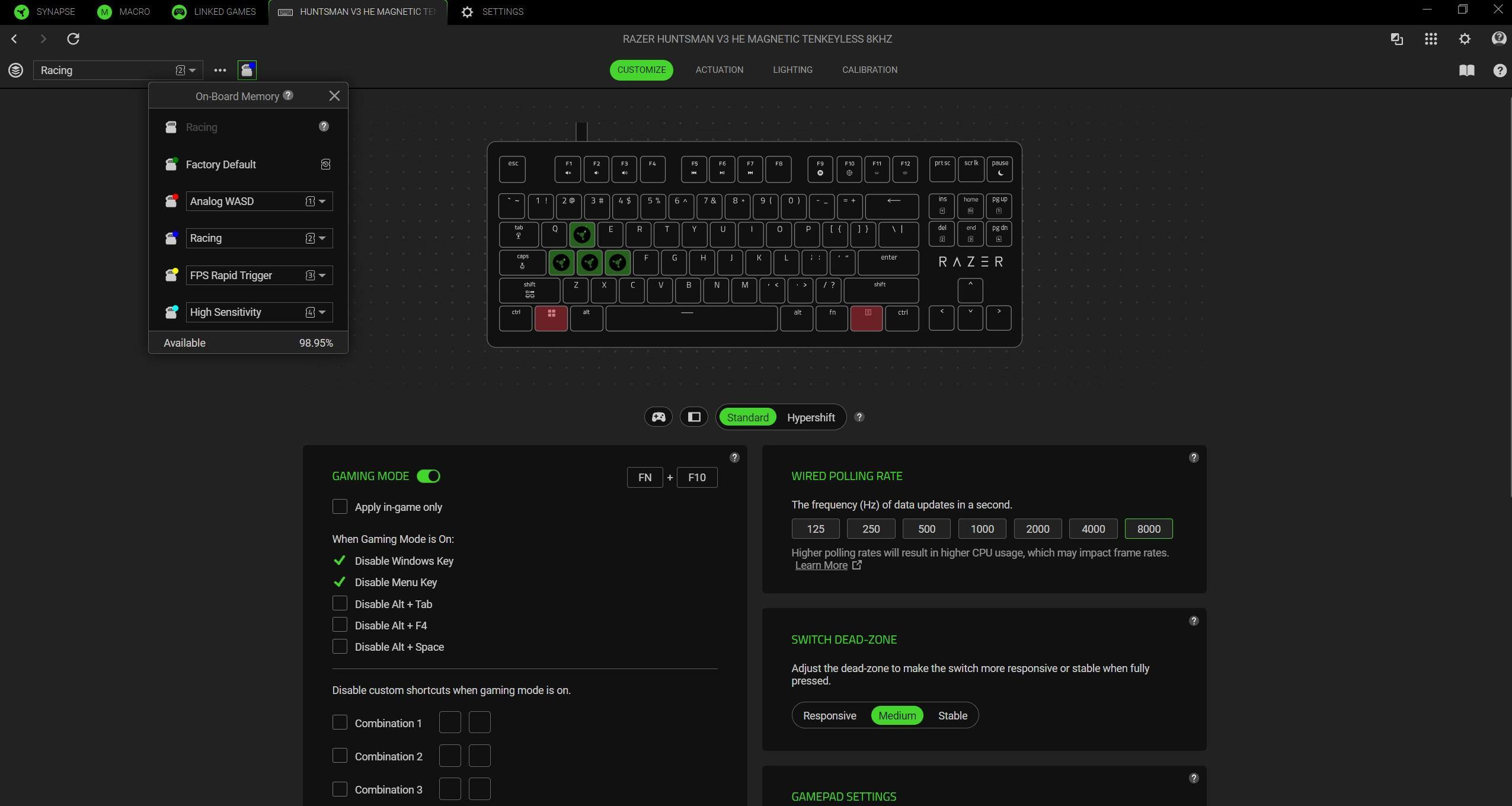Select the spacebar on keyboard diagram
1512x806 pixels.
(x=692, y=318)
